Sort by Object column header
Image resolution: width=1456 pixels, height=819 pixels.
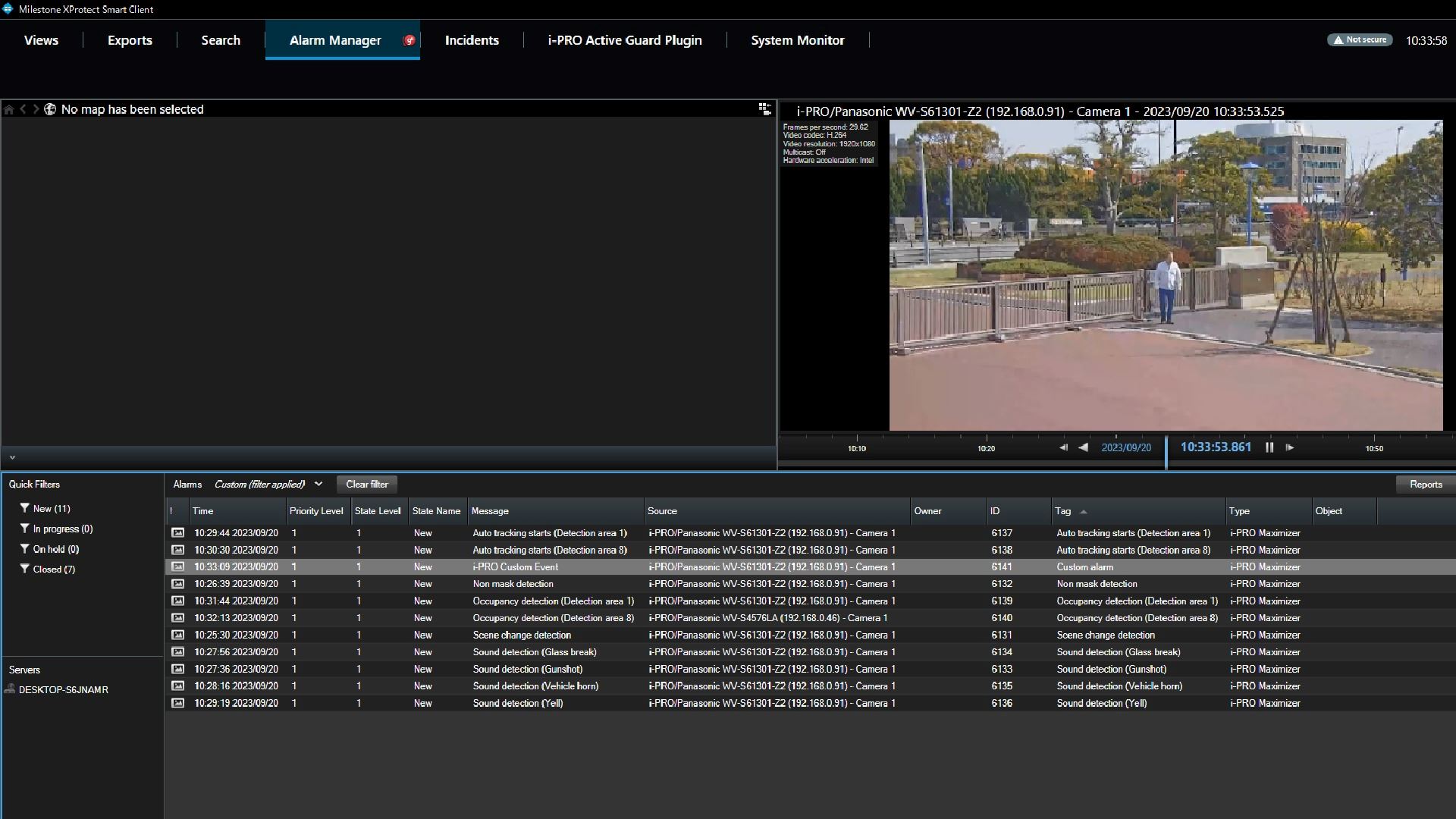point(1344,511)
